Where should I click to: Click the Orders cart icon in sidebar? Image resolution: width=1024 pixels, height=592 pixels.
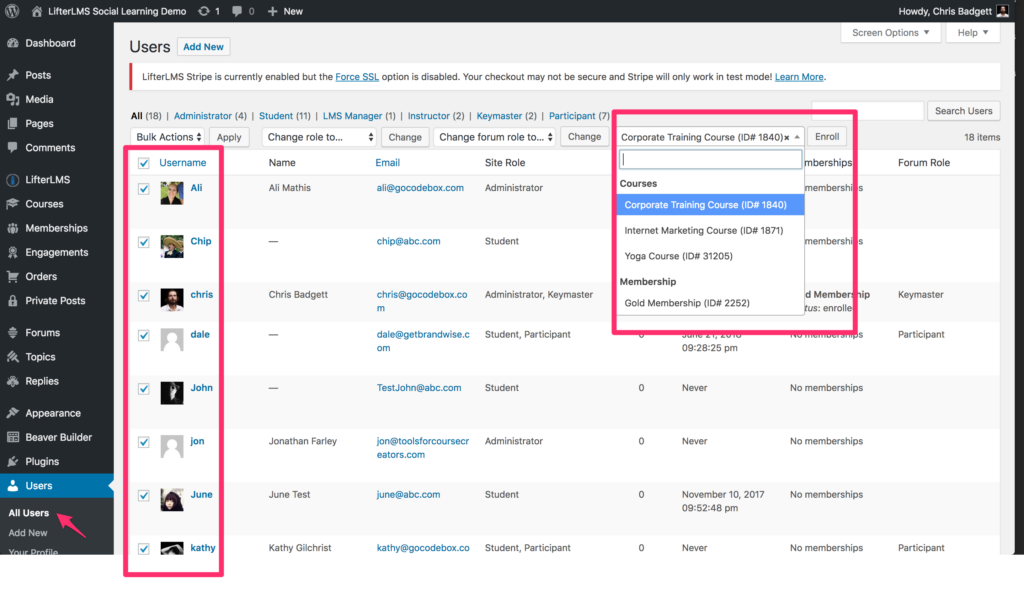tap(13, 276)
